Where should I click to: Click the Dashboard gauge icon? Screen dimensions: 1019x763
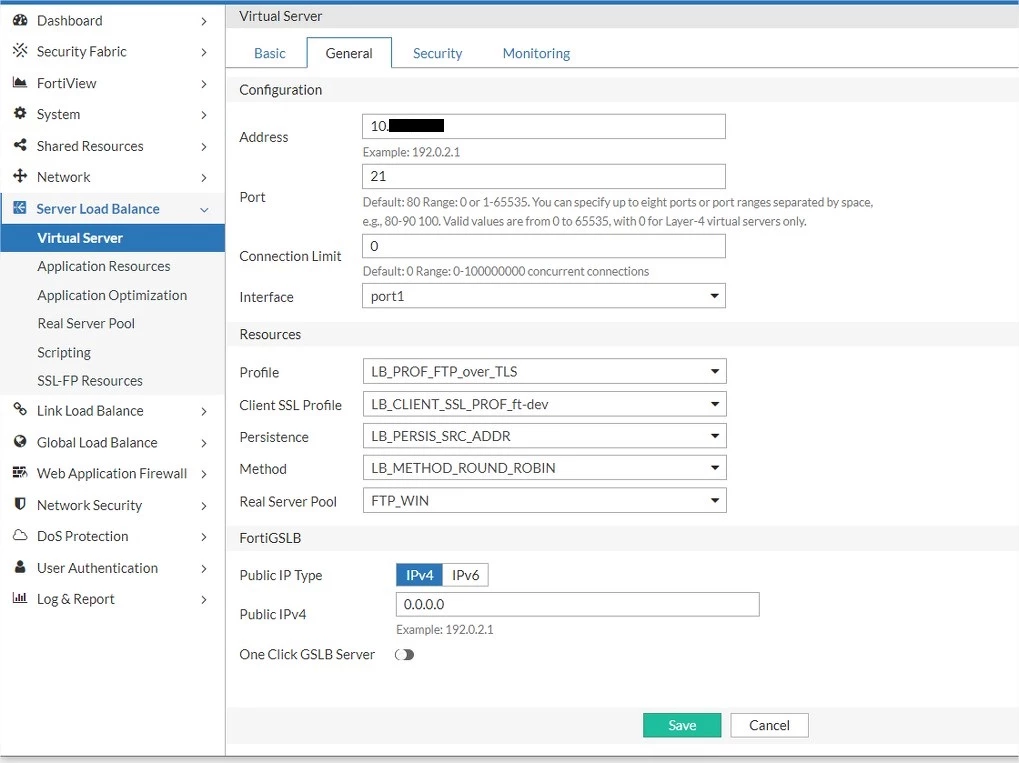pos(20,20)
